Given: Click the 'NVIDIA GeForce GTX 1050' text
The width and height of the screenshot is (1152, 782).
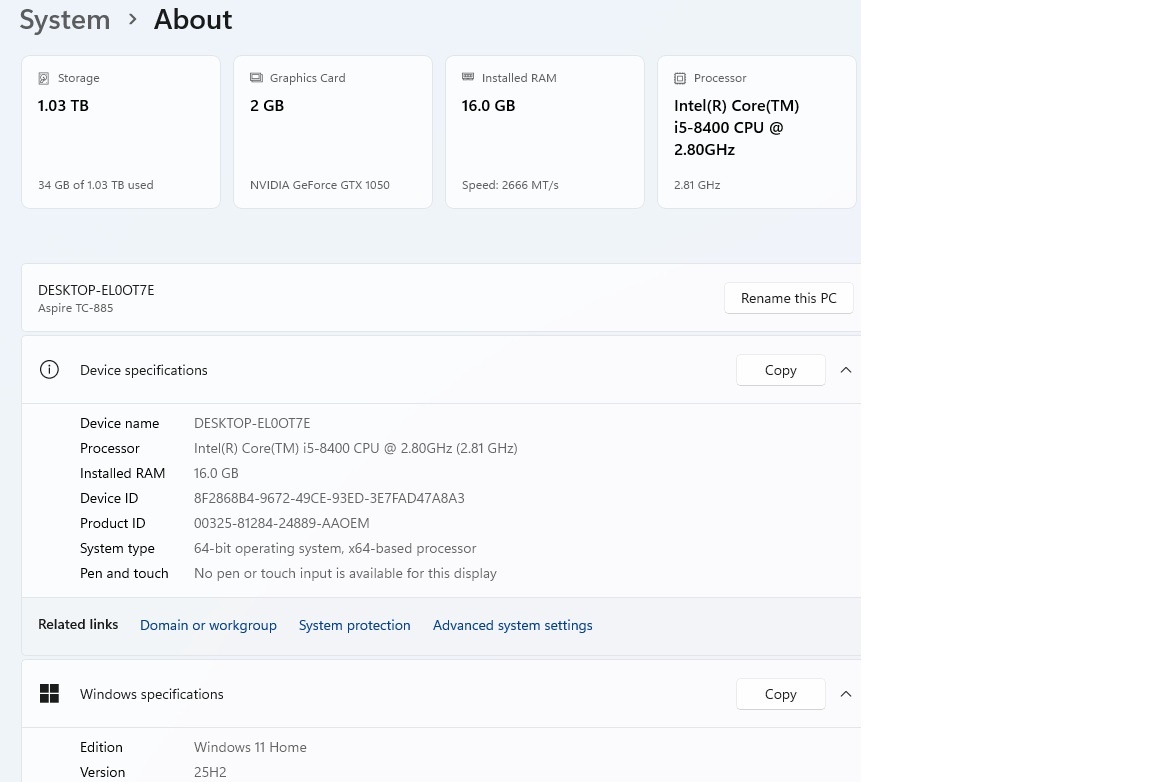Looking at the screenshot, I should tap(320, 184).
